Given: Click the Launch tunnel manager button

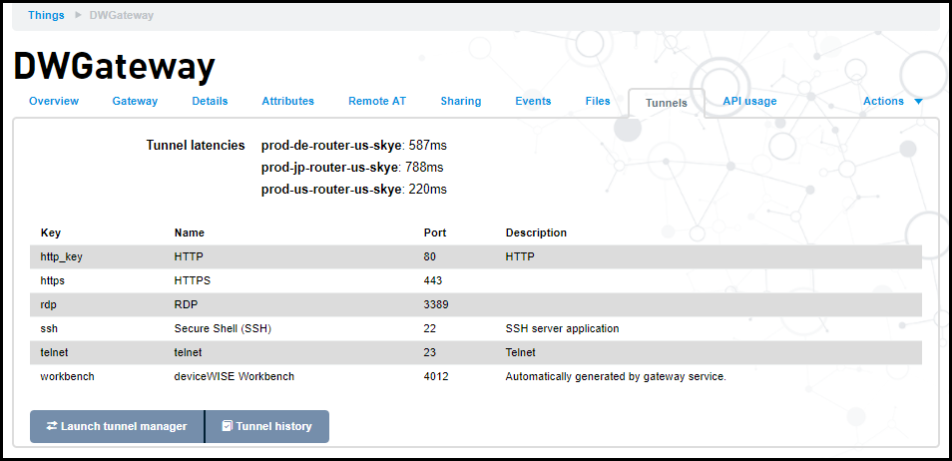Looking at the screenshot, I should tap(117, 426).
